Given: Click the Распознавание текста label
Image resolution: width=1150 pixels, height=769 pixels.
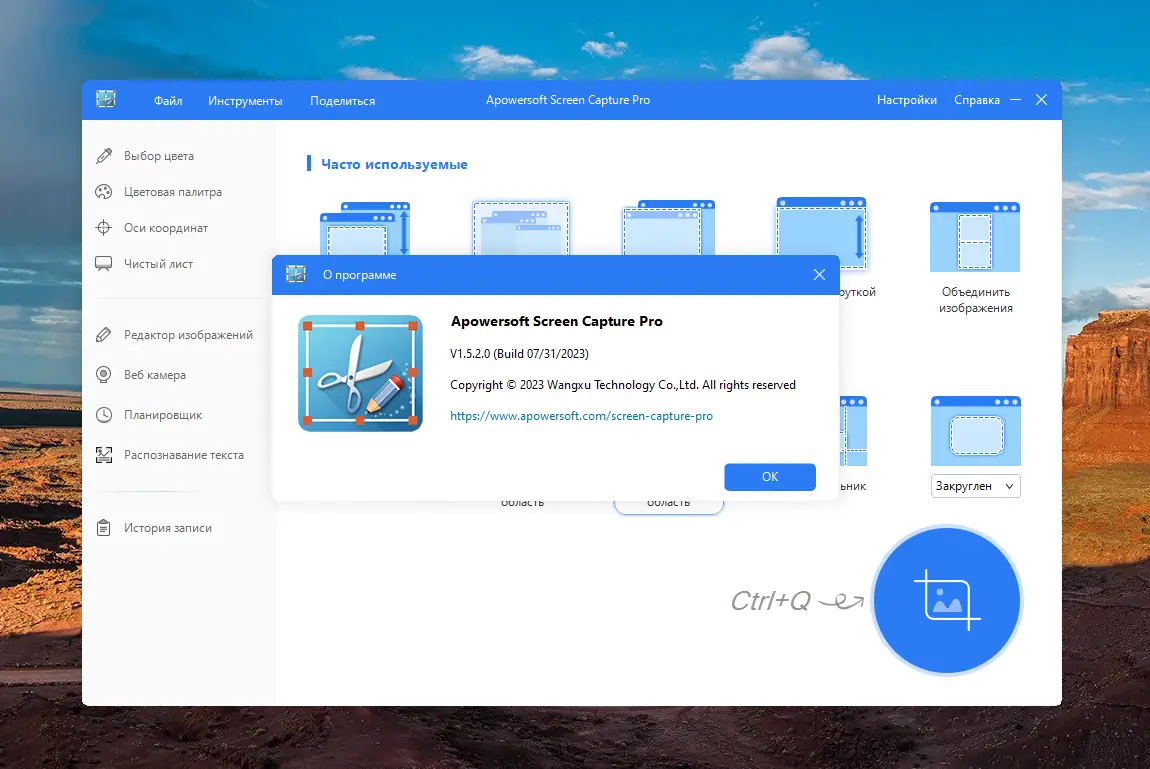Looking at the screenshot, I should coord(183,455).
